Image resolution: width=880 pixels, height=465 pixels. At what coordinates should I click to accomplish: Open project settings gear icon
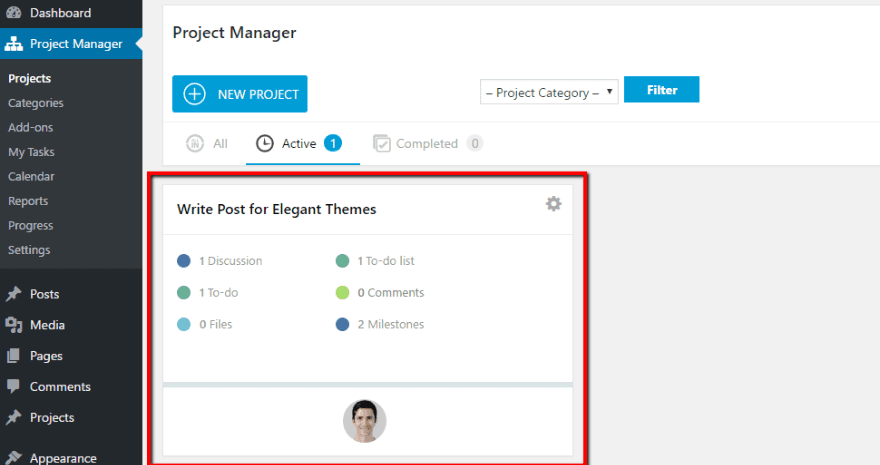pos(553,204)
